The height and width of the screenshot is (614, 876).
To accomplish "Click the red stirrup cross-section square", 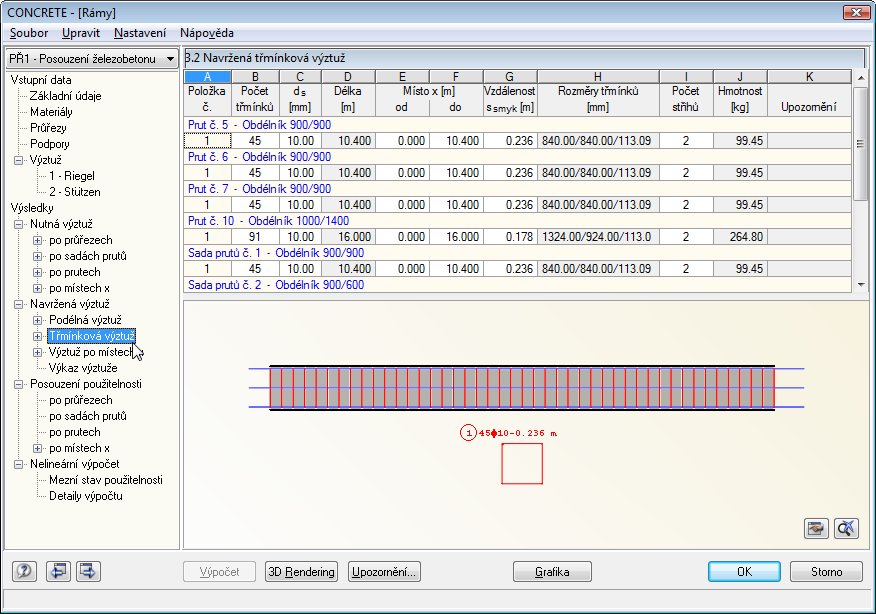I will click(522, 464).
